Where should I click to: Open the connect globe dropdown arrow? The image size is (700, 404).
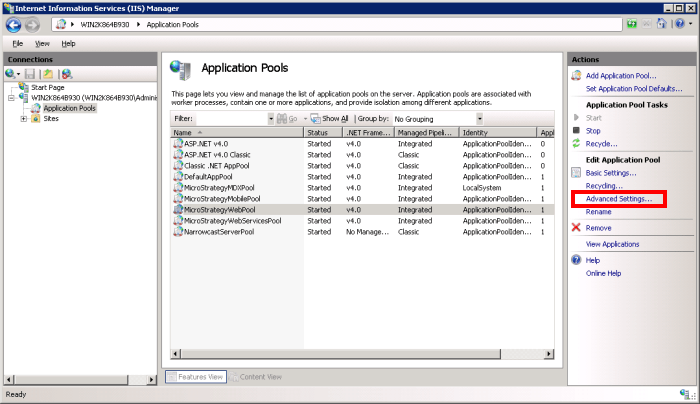[18, 74]
